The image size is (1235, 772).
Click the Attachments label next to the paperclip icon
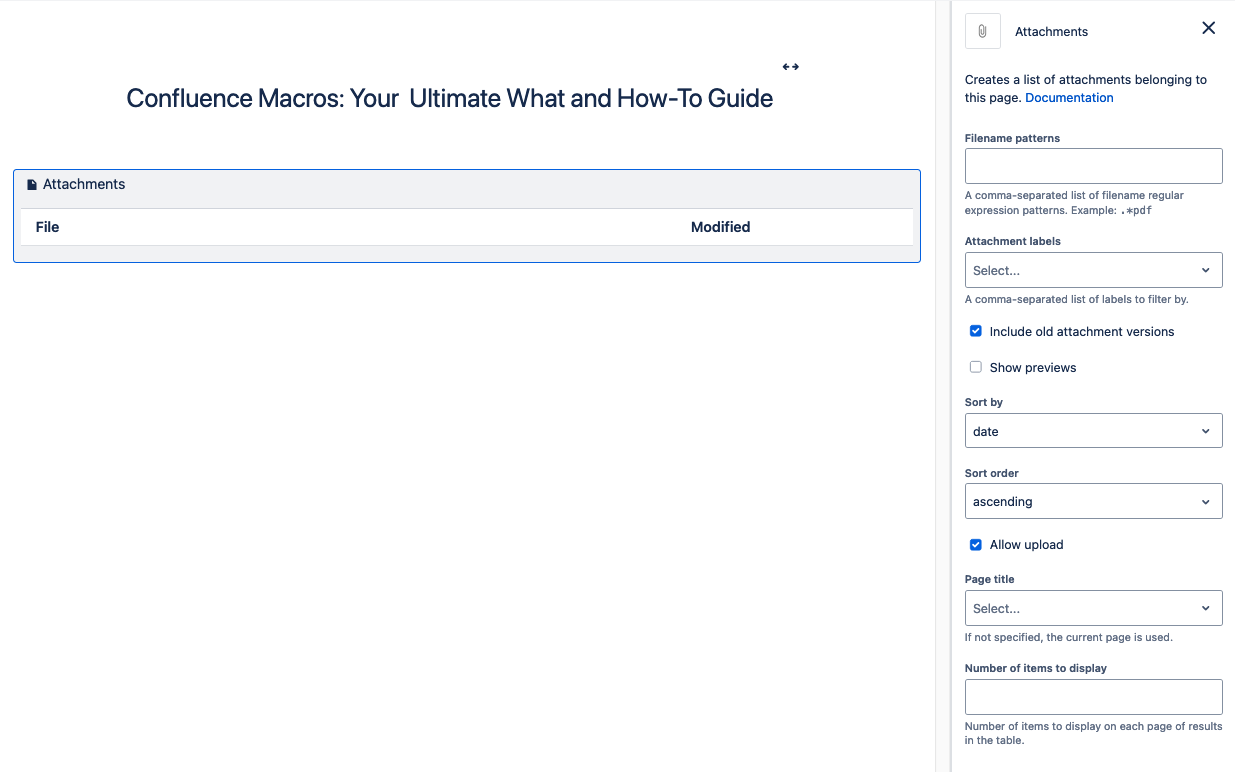(1051, 31)
